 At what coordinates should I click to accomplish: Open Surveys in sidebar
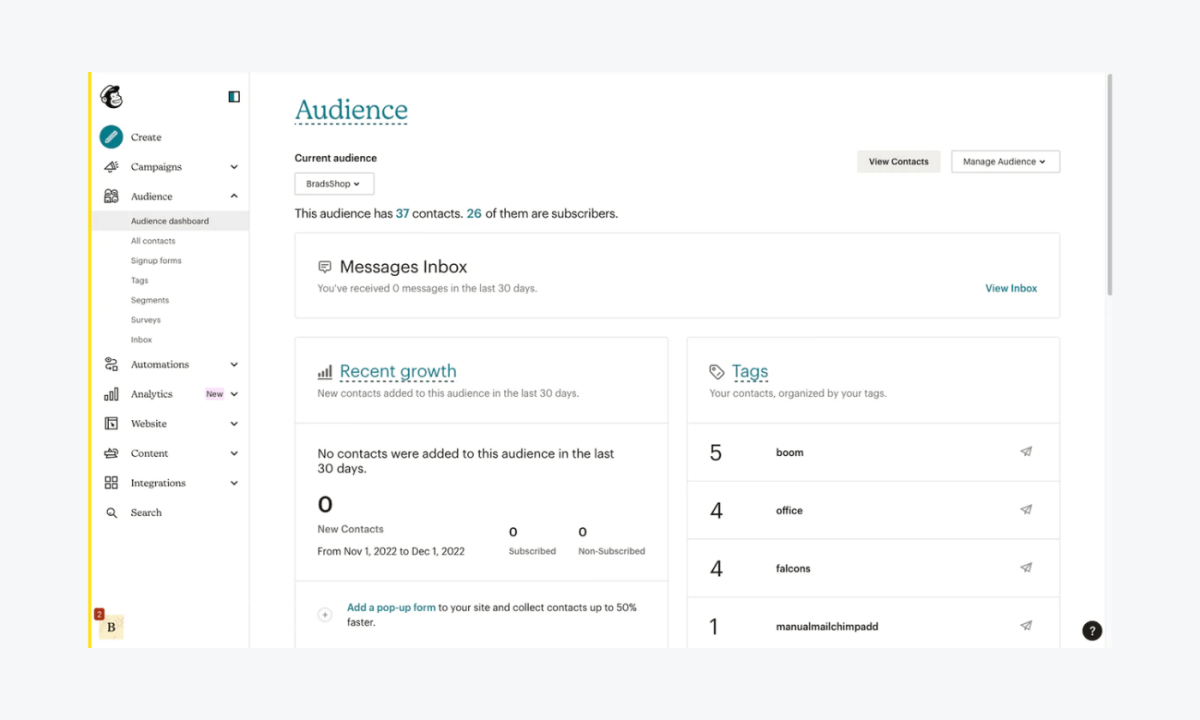pyautogui.click(x=146, y=320)
